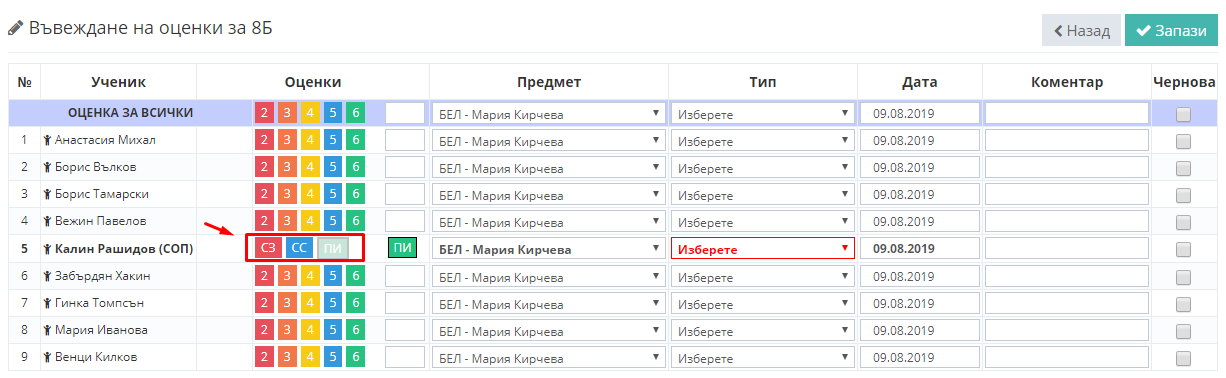Image resolution: width=1226 pixels, height=378 pixels.
Task: Click the Назад button
Action: [x=1081, y=30]
